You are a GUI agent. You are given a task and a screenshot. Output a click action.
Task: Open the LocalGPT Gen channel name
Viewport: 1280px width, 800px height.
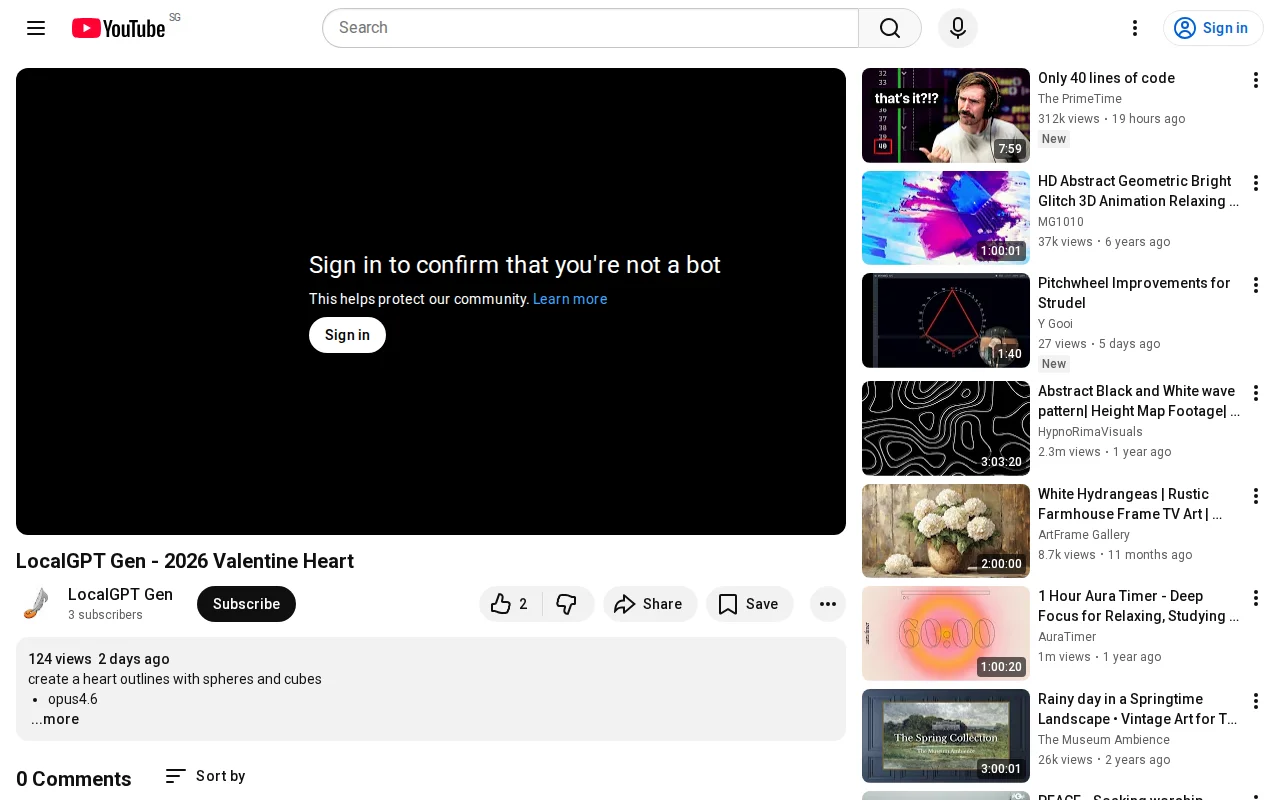pos(120,594)
